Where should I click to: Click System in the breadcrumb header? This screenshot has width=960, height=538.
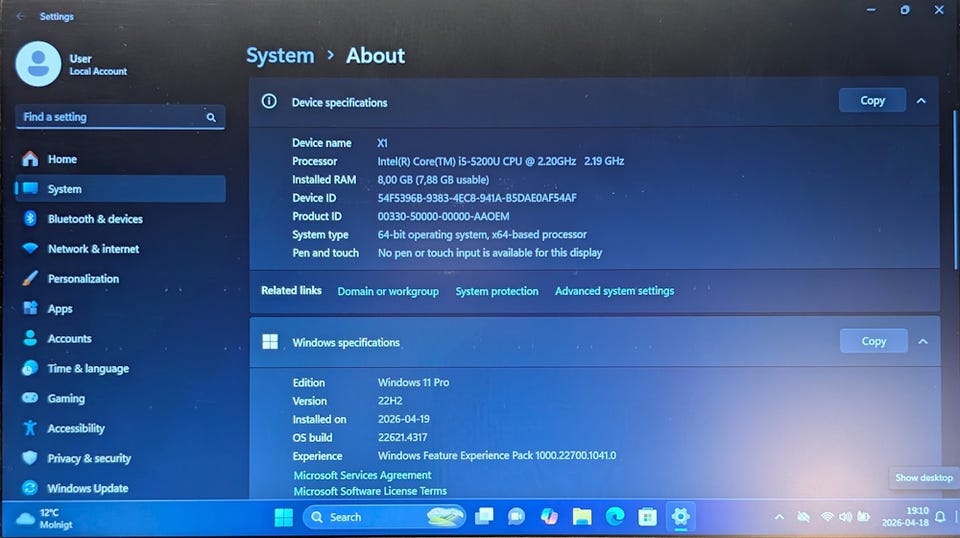click(x=280, y=56)
